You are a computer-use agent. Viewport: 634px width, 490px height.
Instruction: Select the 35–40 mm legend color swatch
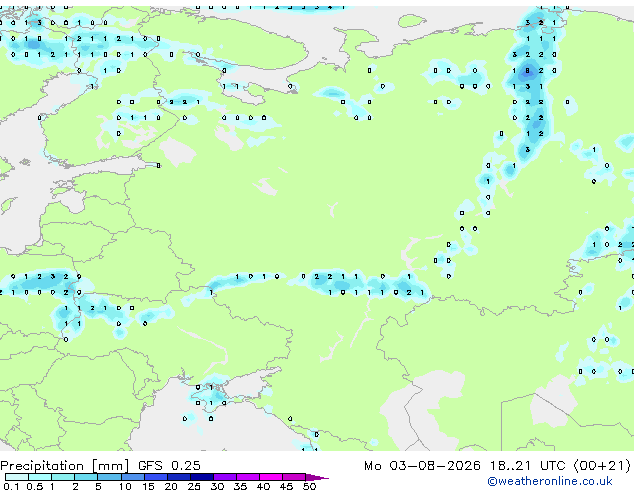coord(248,477)
